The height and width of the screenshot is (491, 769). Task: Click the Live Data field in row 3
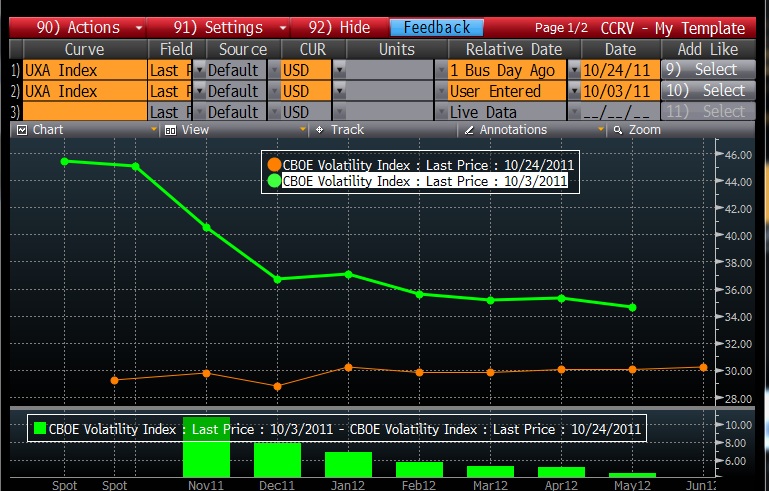click(x=507, y=112)
